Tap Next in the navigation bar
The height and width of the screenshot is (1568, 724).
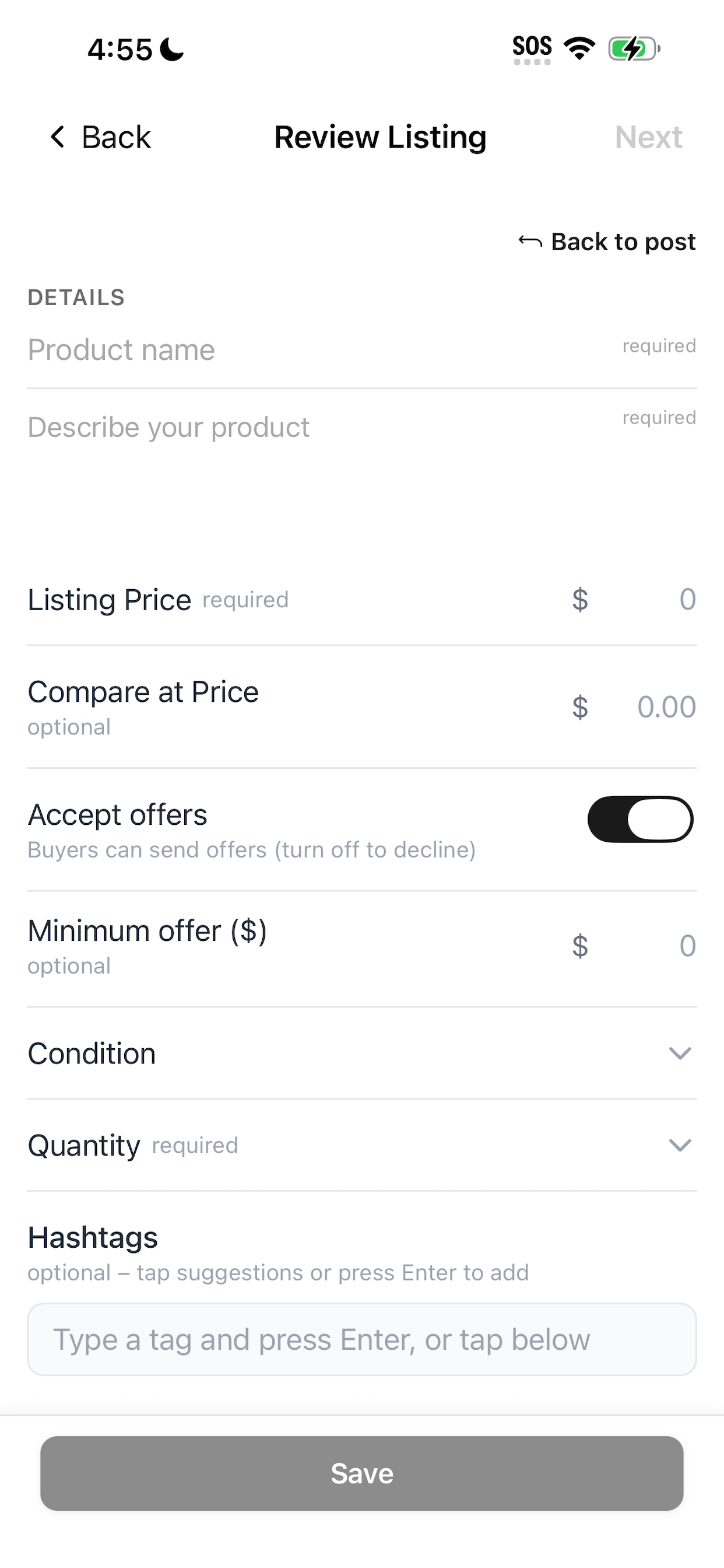649,137
